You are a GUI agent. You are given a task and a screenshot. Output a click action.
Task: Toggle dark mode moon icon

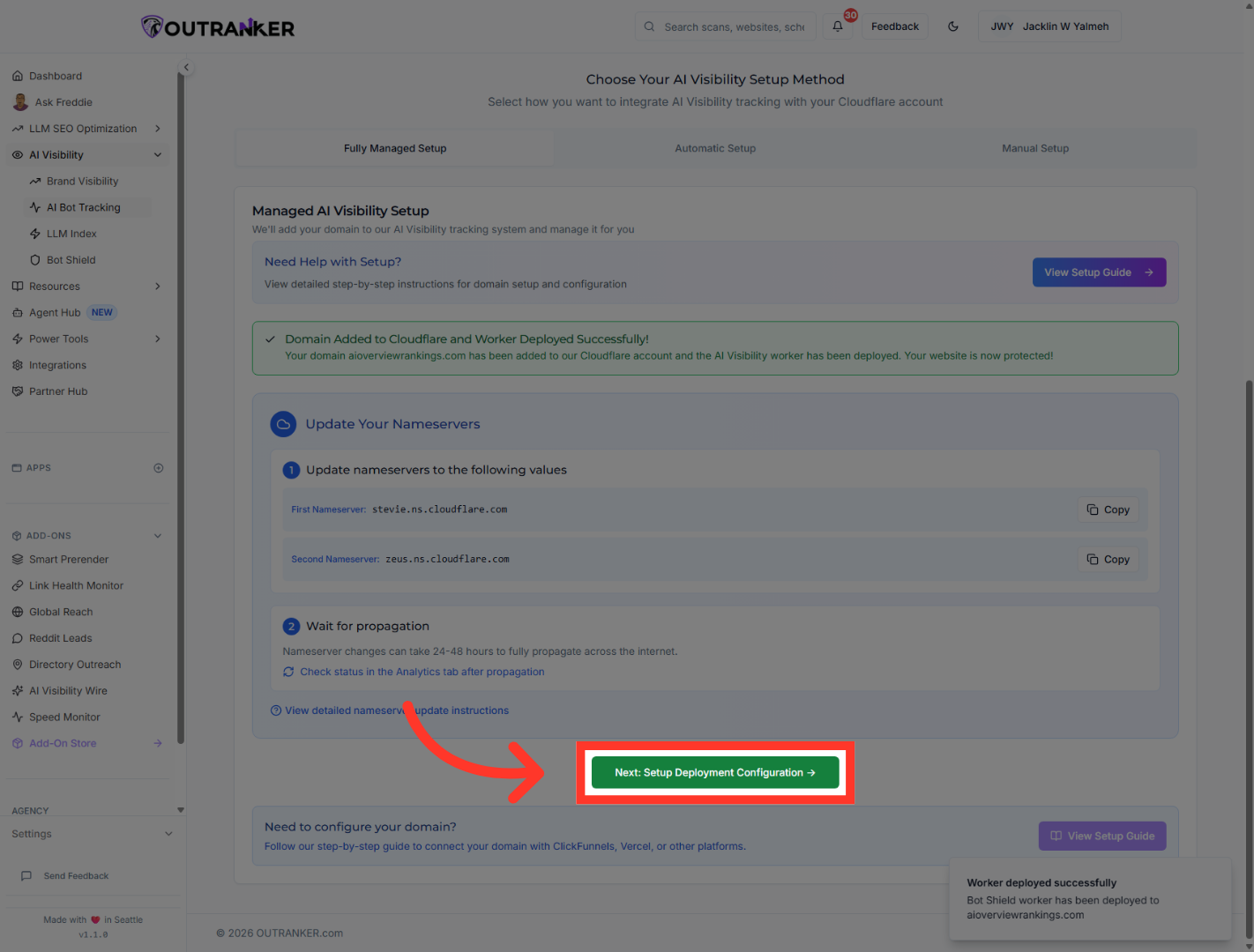(953, 26)
